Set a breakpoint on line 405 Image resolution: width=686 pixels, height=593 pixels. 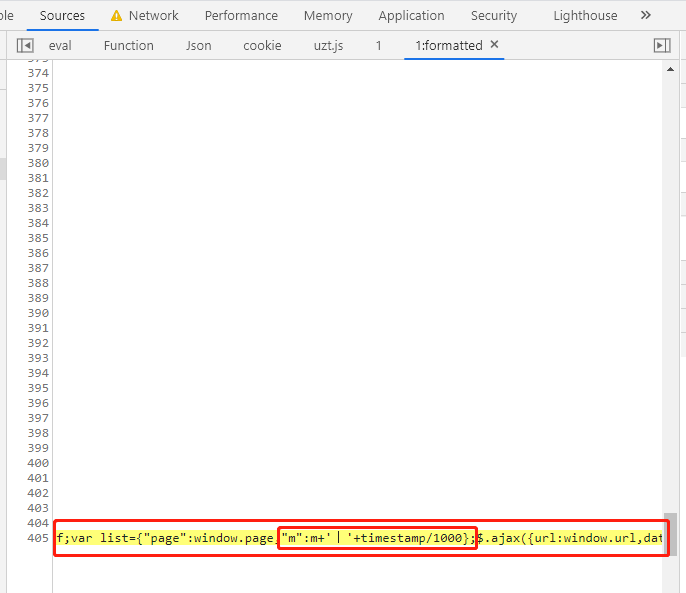[x=38, y=538]
